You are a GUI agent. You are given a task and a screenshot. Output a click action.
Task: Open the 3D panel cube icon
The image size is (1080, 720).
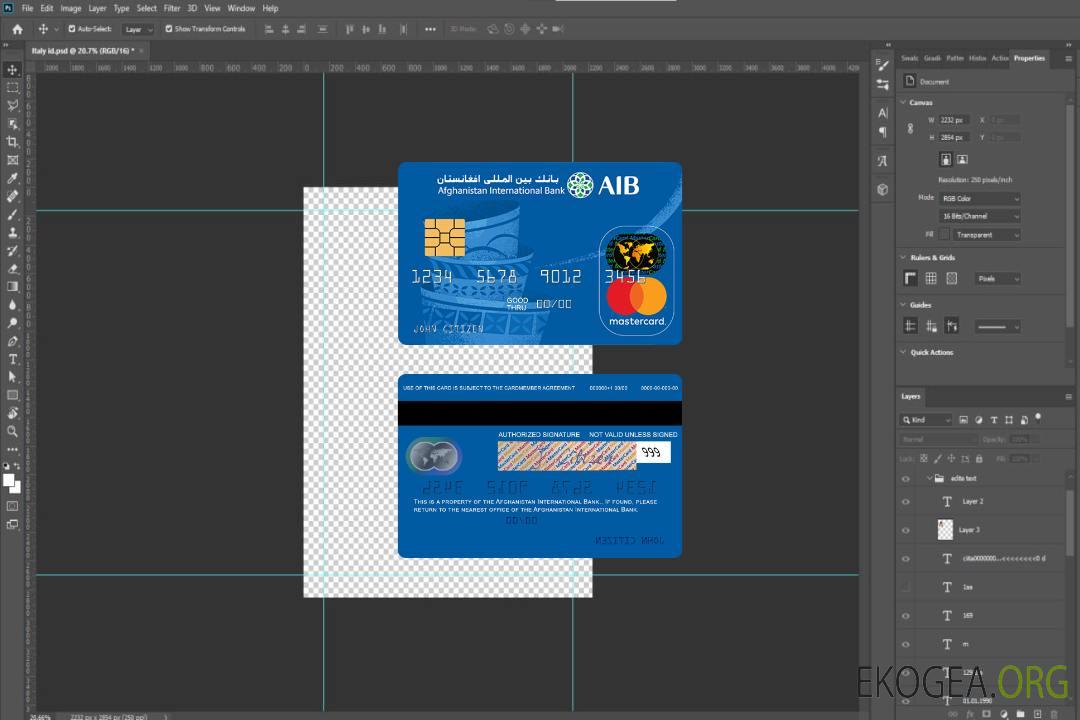coord(882,189)
